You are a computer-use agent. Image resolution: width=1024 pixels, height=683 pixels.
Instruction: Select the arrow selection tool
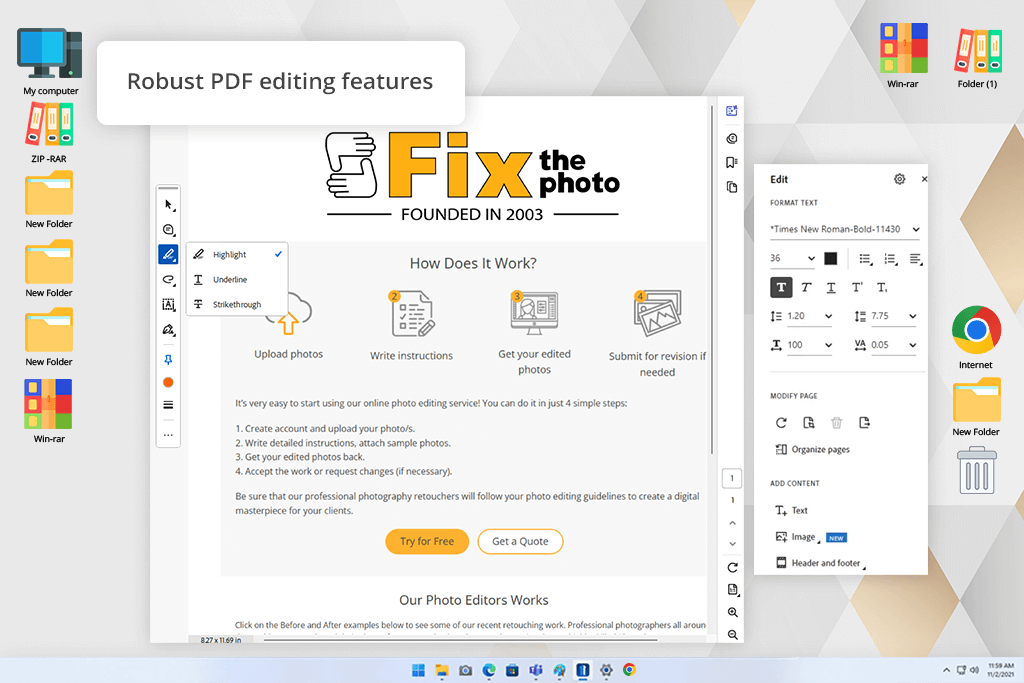[x=168, y=205]
